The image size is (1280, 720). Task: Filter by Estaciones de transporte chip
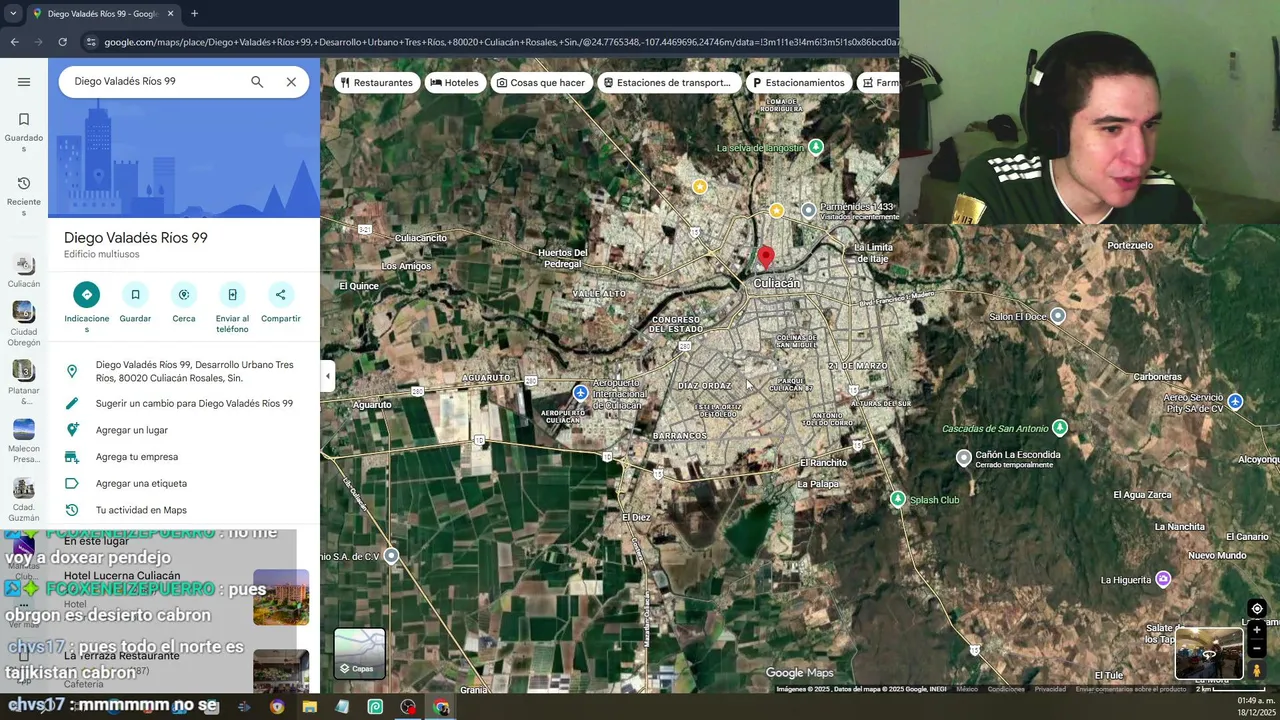(667, 82)
